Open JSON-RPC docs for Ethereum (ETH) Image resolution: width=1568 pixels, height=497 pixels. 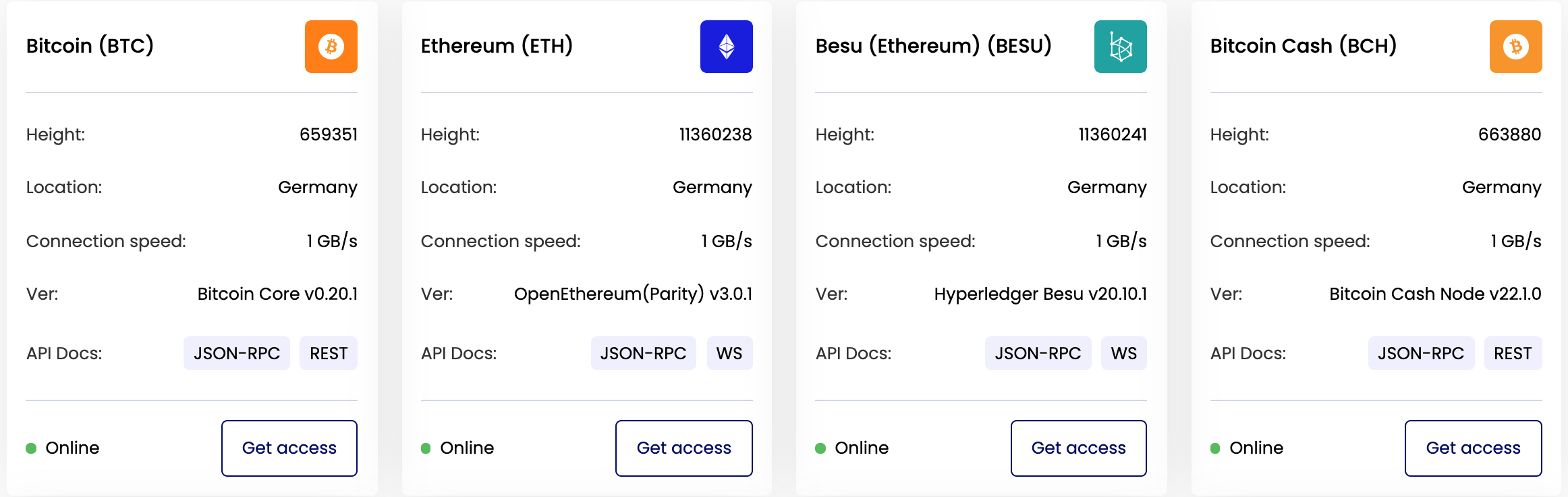pyautogui.click(x=643, y=353)
